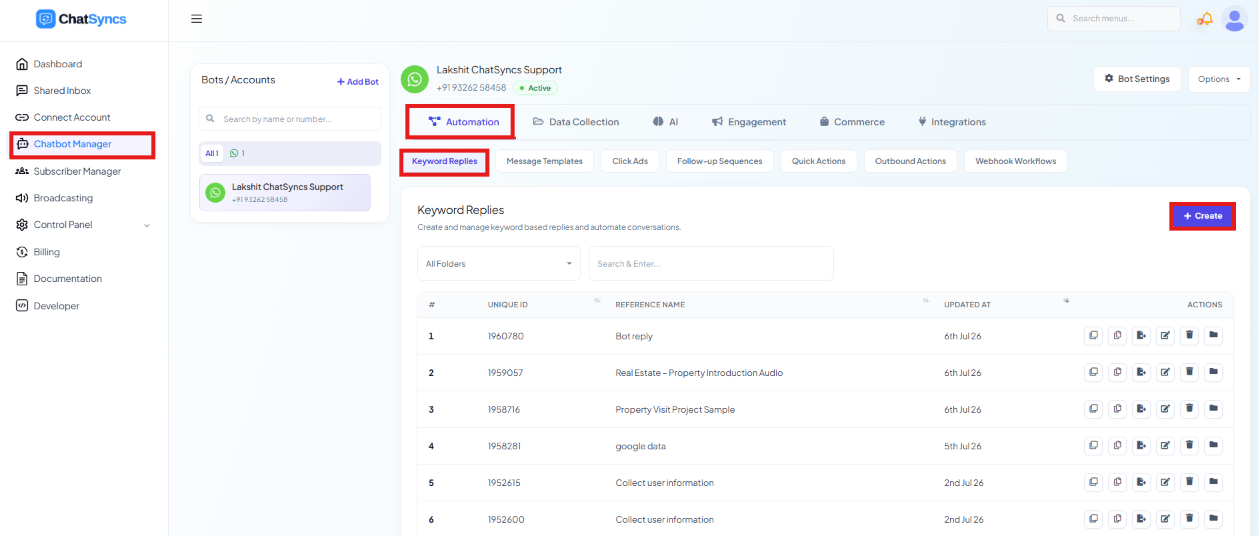Select the Lakshit ChatSyncs Support bot card

pyautogui.click(x=285, y=193)
